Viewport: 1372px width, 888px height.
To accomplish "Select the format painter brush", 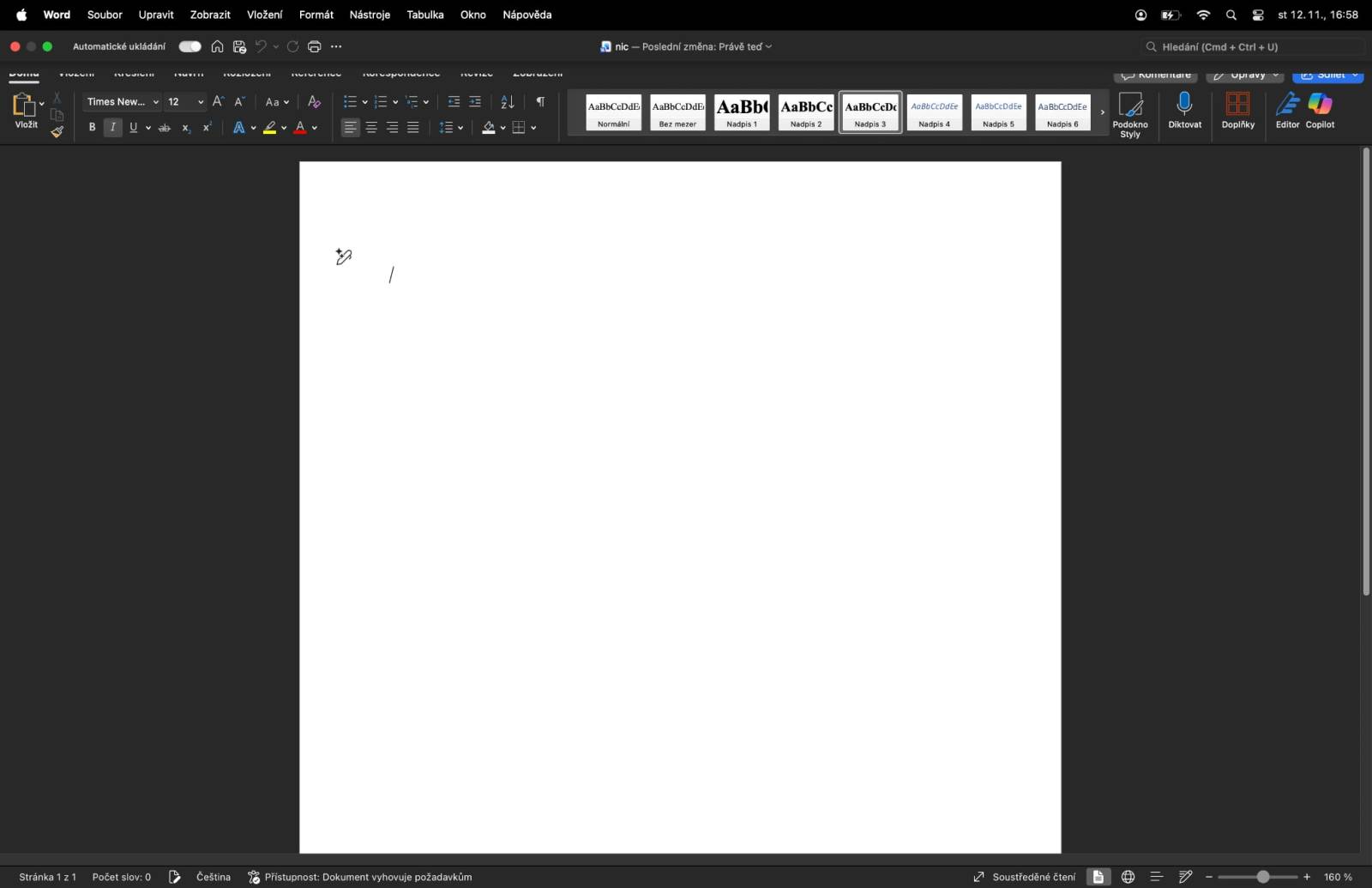I will [x=57, y=131].
